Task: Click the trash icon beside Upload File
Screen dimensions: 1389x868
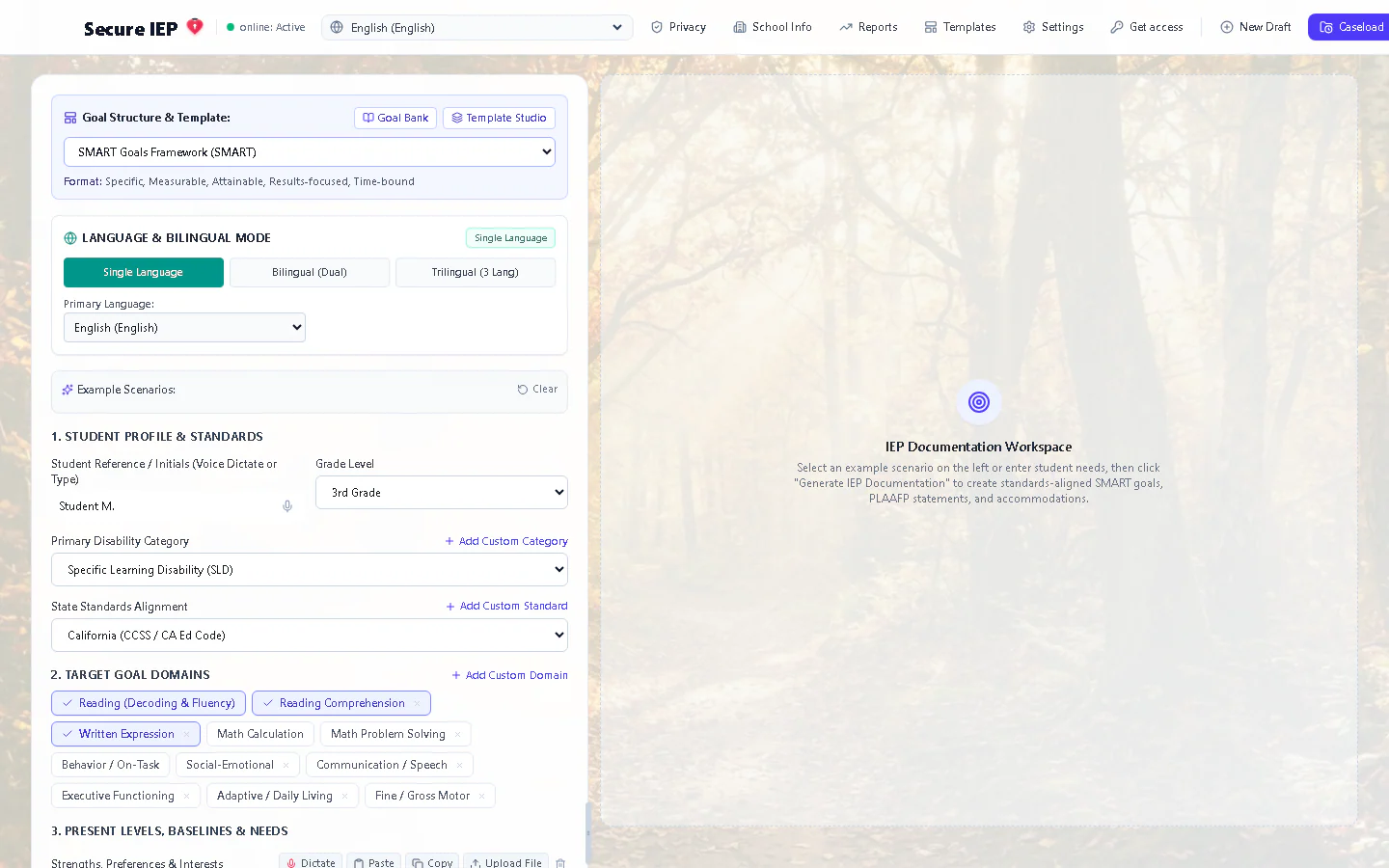Action: [560, 863]
